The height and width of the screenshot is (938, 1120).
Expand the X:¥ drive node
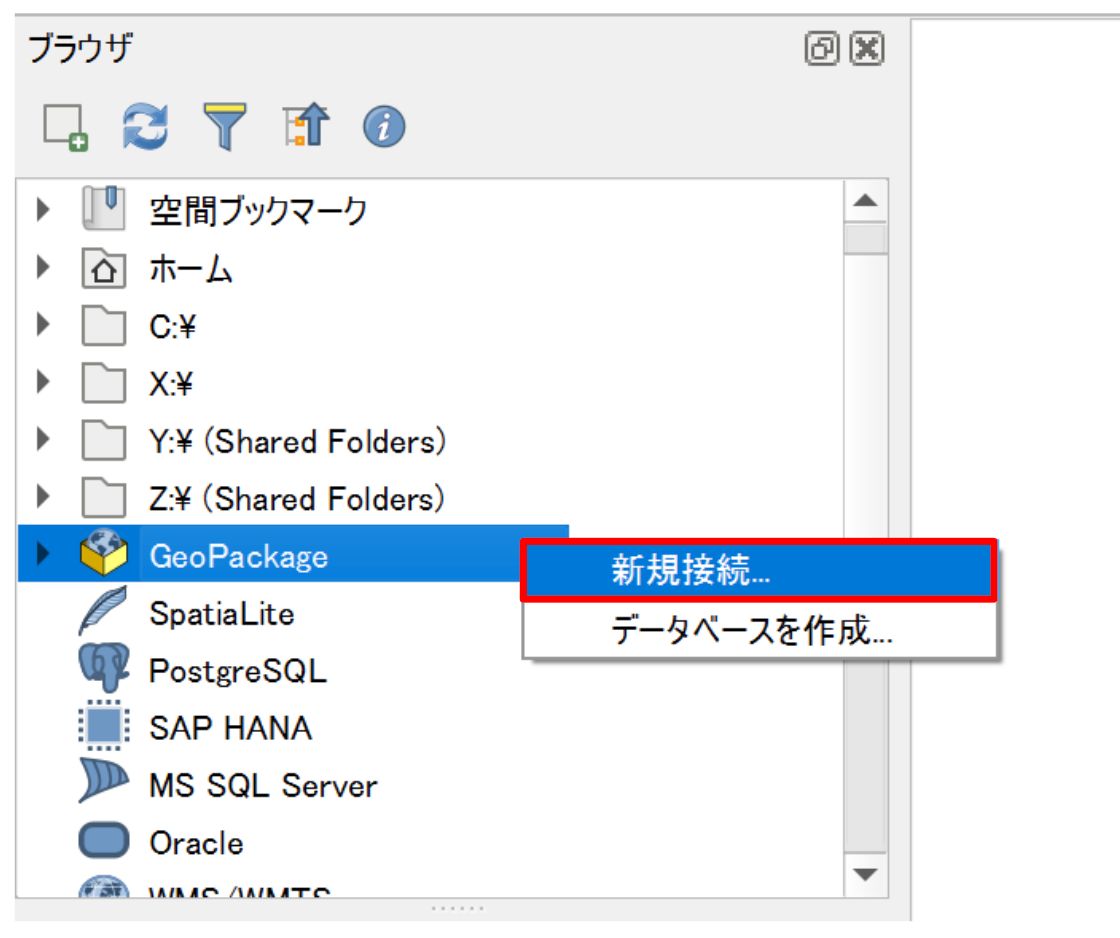43,381
